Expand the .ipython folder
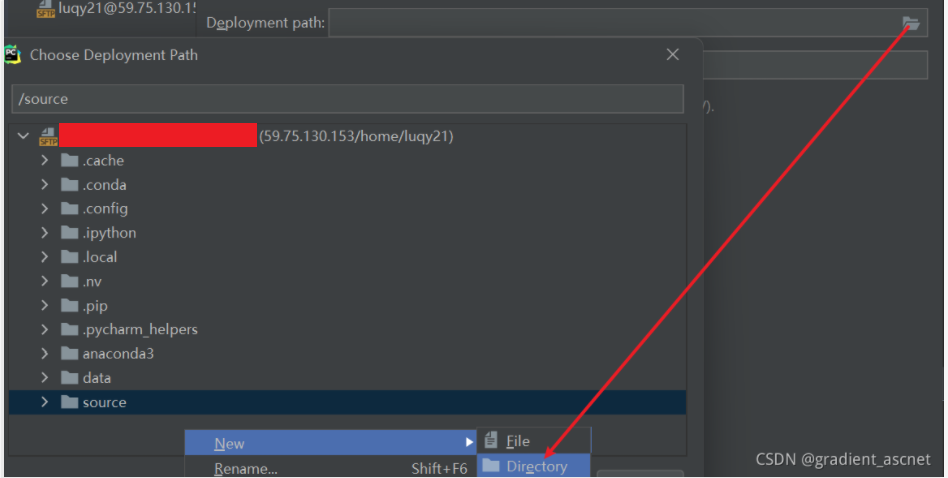 tap(44, 233)
